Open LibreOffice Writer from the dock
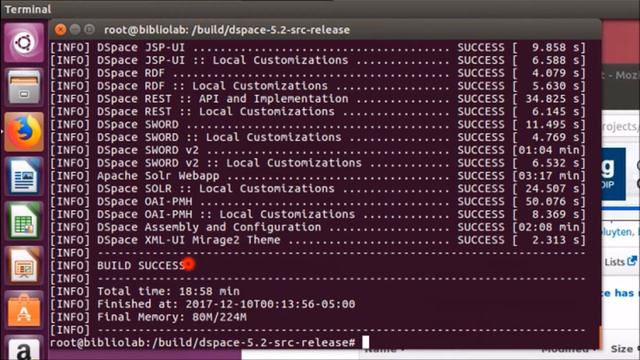Screen dimensions: 640x360 tap(24, 177)
